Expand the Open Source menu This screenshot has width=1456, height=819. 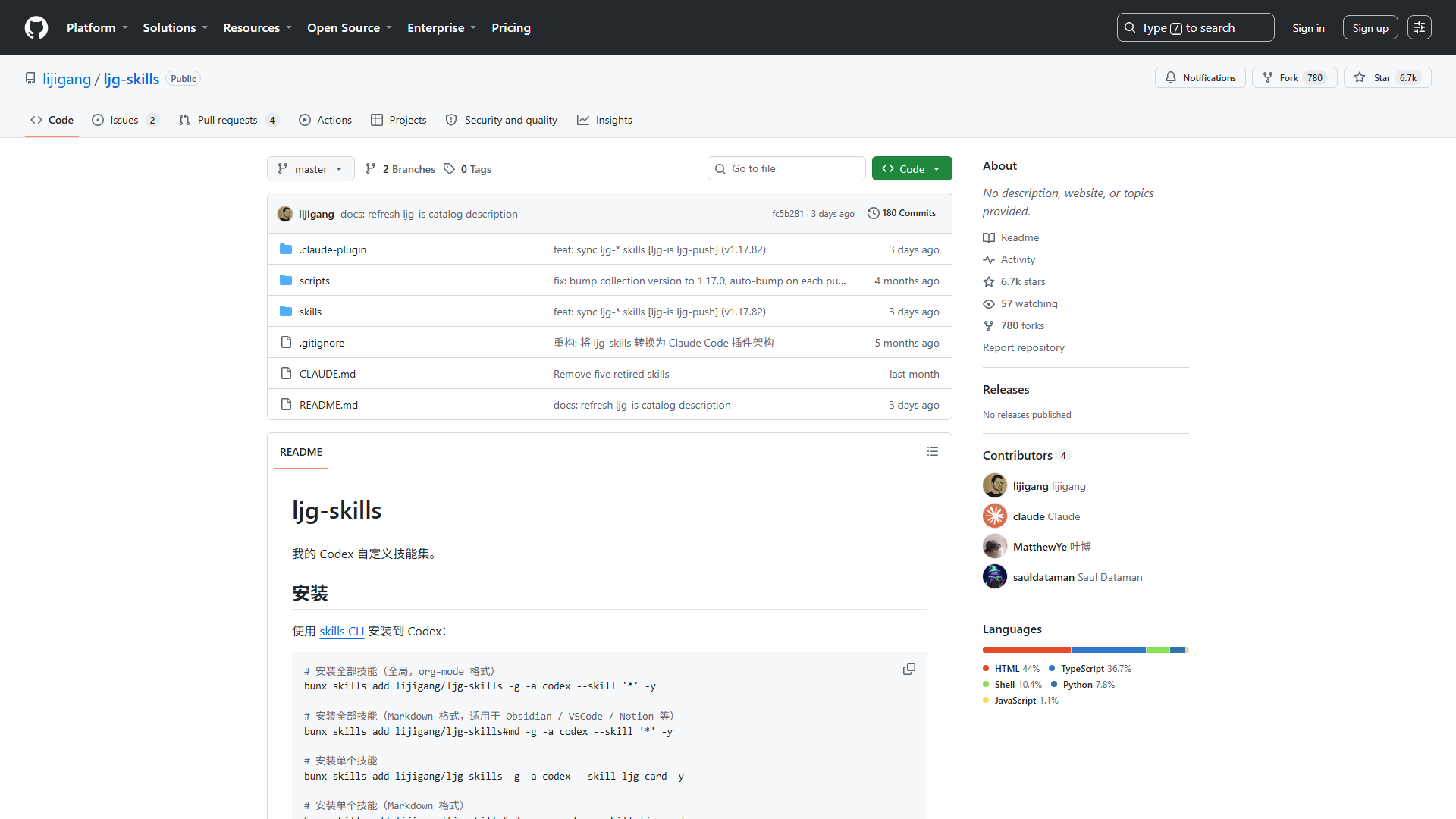(x=350, y=27)
